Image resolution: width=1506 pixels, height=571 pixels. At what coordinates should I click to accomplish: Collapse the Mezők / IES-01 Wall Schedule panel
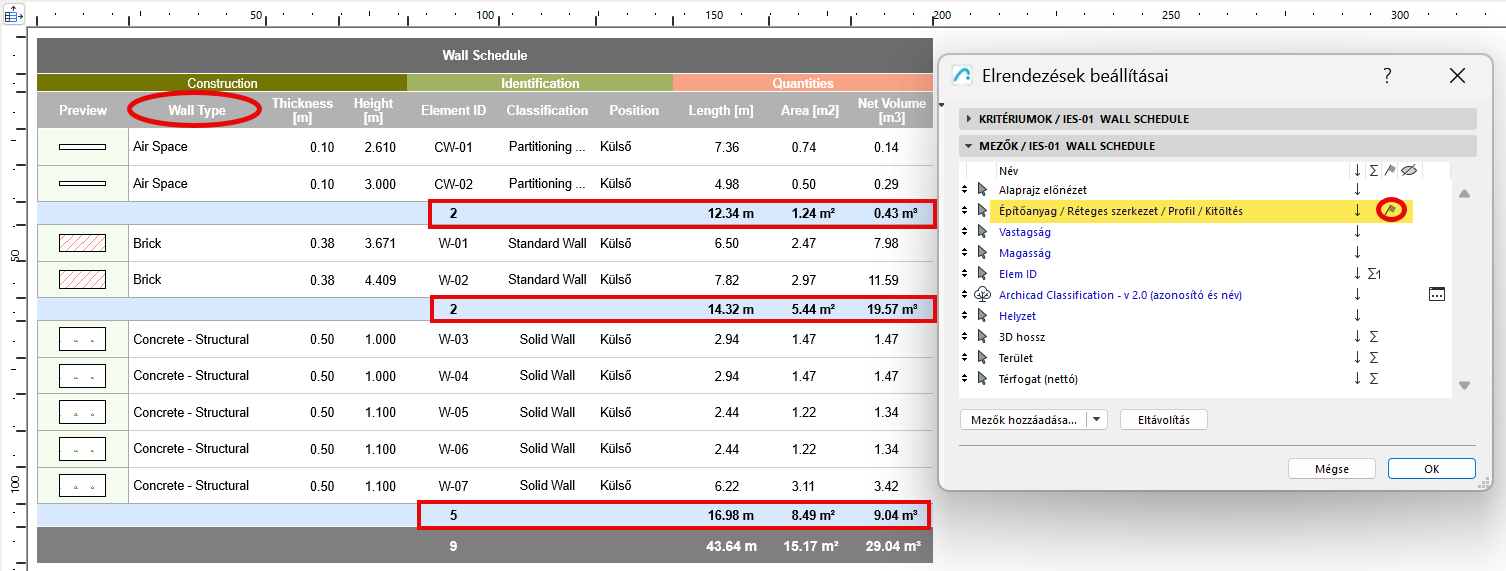[969, 146]
